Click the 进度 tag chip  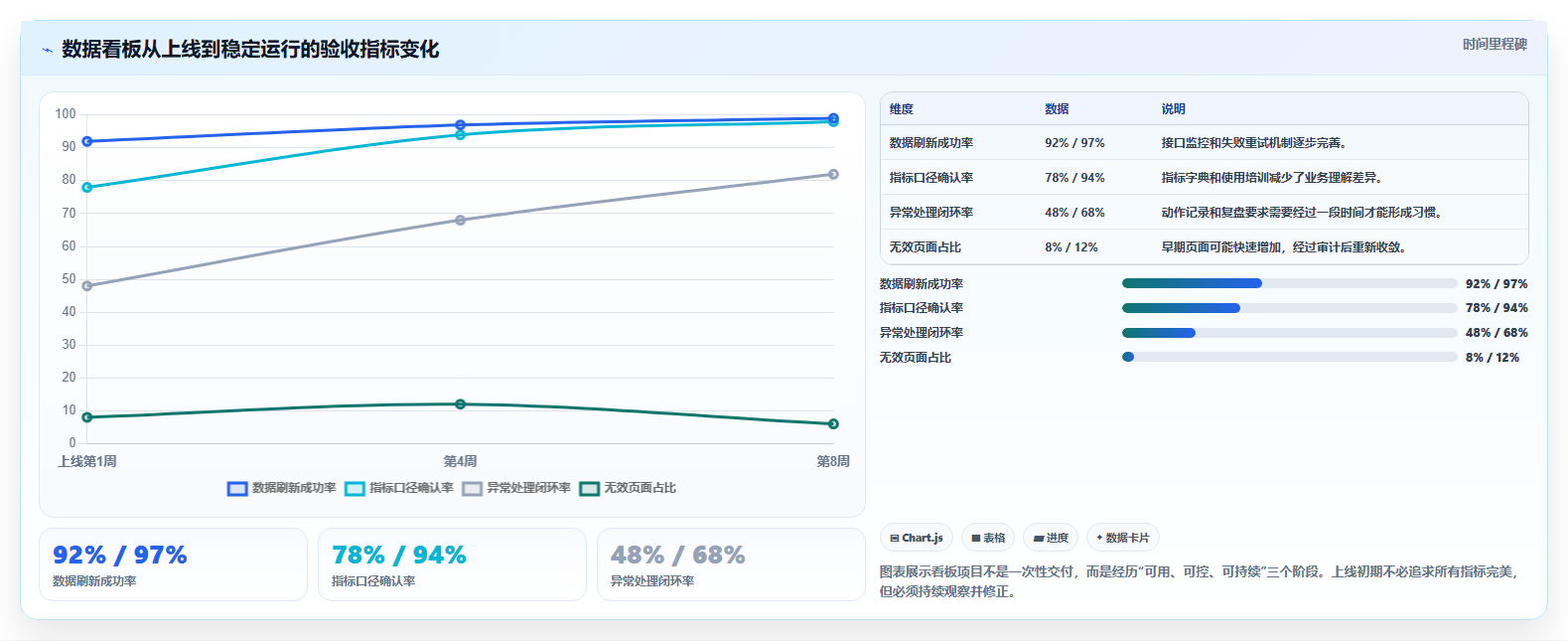pyautogui.click(x=1051, y=538)
